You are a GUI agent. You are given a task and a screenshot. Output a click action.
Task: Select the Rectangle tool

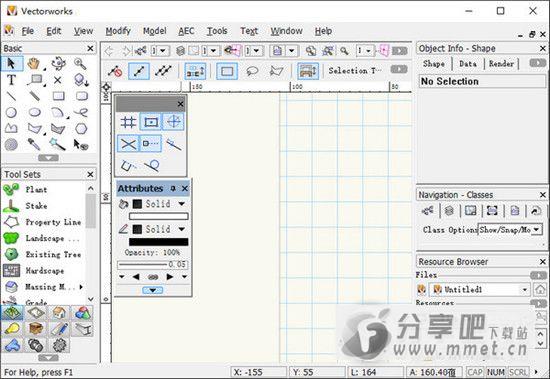(58, 96)
